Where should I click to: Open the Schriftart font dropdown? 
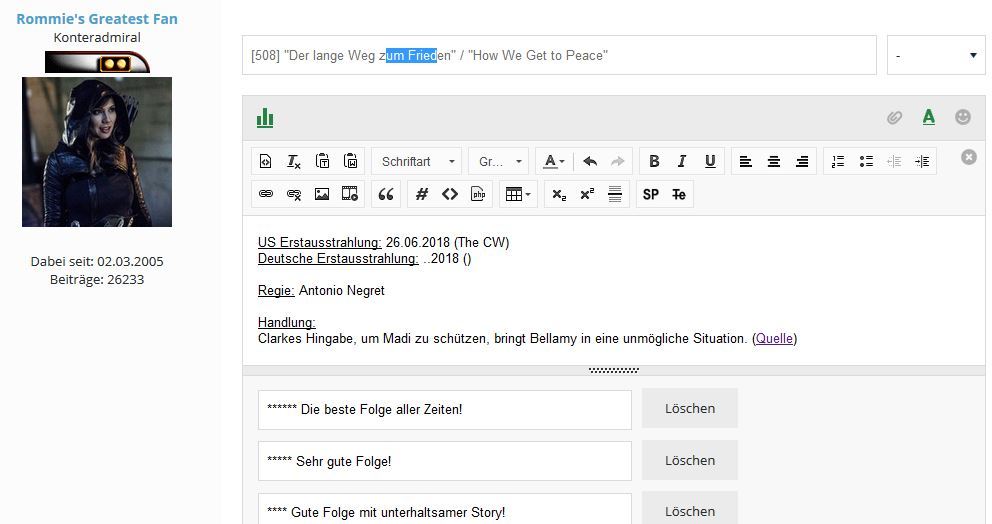pyautogui.click(x=417, y=161)
